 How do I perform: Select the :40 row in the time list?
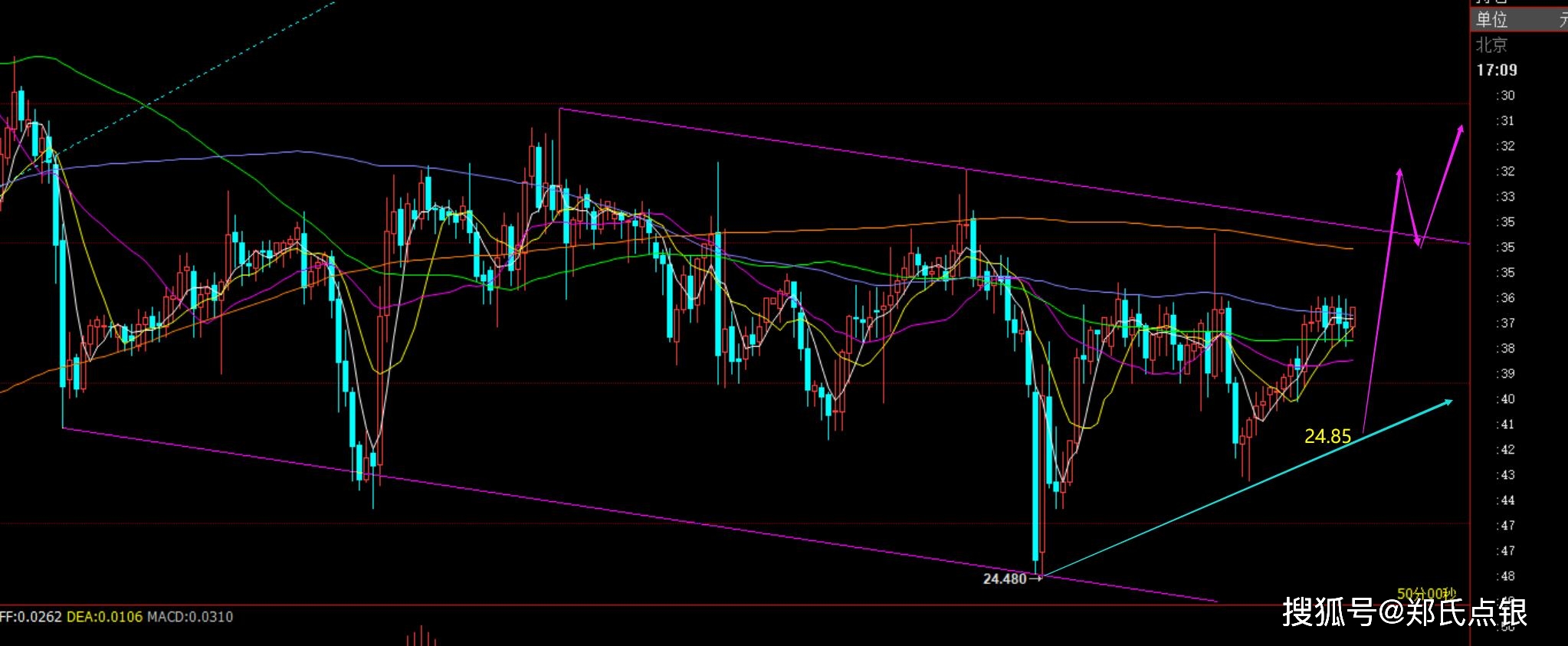[1506, 399]
